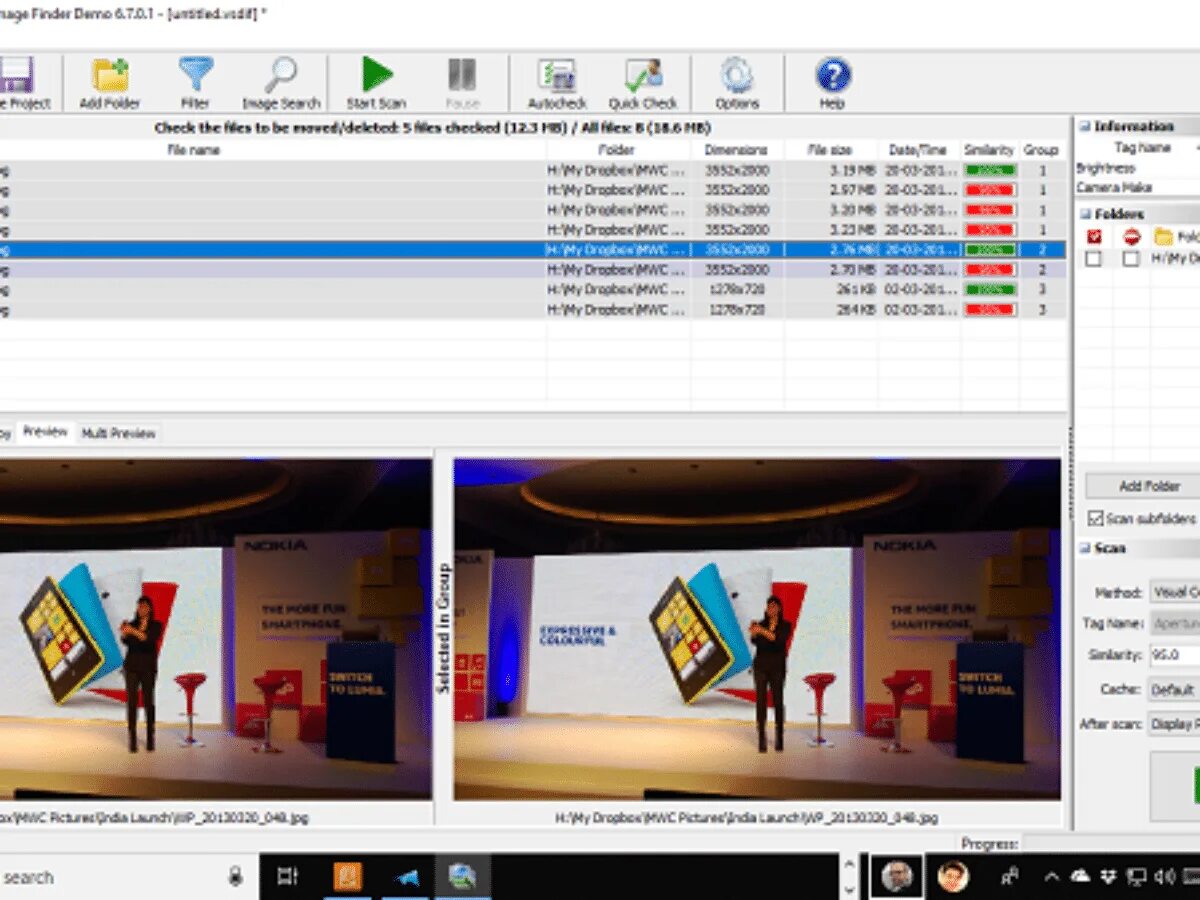Select the row with file size 2.76 MB
The width and height of the screenshot is (1200, 900).
pyautogui.click(x=533, y=250)
